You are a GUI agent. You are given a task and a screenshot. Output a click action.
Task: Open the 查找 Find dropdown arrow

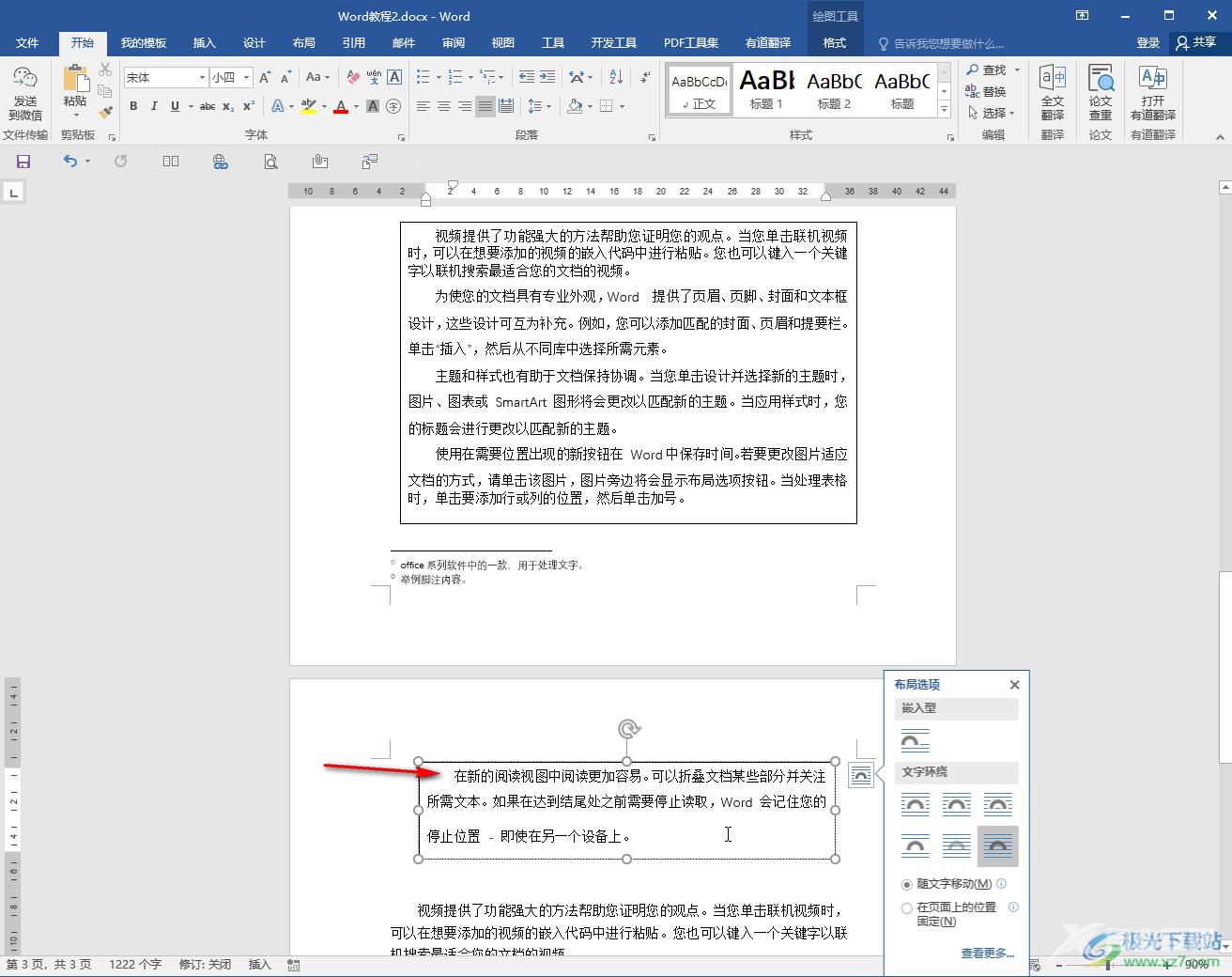click(x=1017, y=70)
